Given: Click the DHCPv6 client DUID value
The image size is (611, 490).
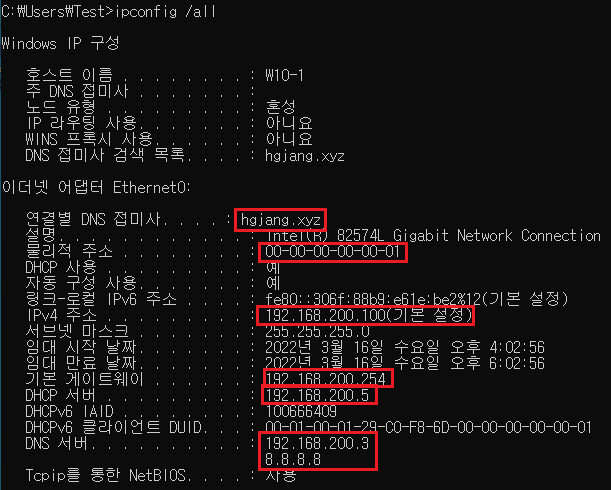Looking at the screenshot, I should [x=428, y=427].
